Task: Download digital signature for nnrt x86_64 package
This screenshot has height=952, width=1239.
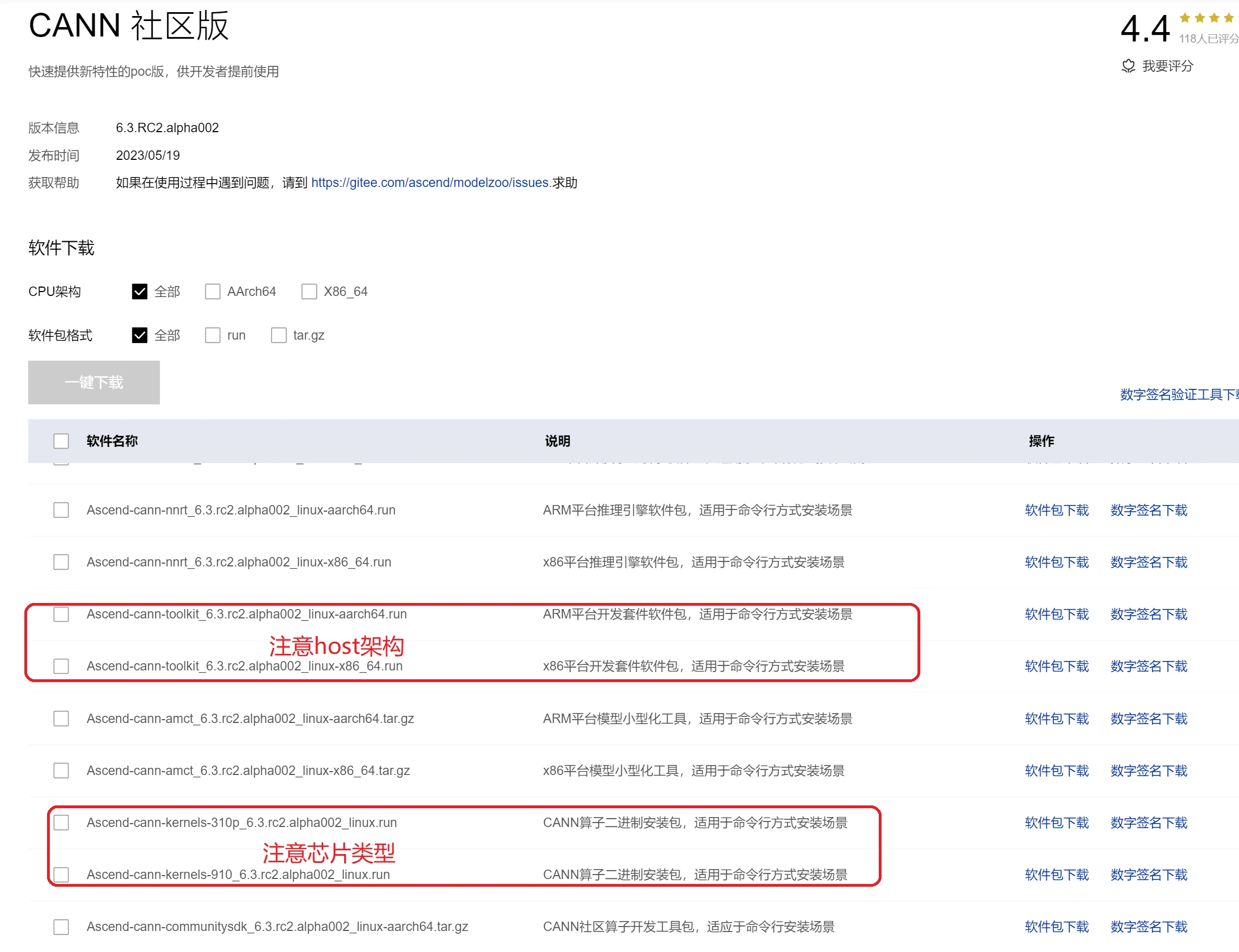Action: [1148, 562]
